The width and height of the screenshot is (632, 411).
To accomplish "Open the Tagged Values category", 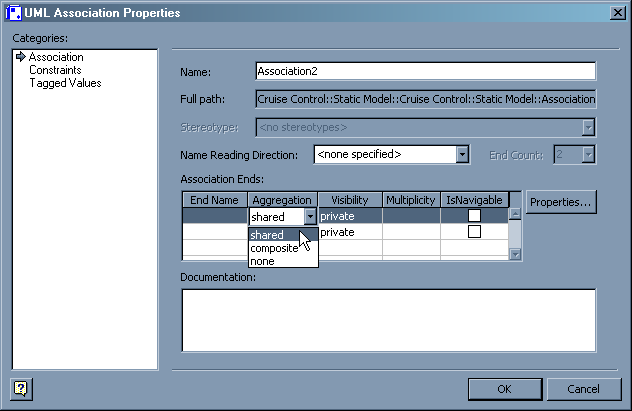I will click(x=65, y=83).
